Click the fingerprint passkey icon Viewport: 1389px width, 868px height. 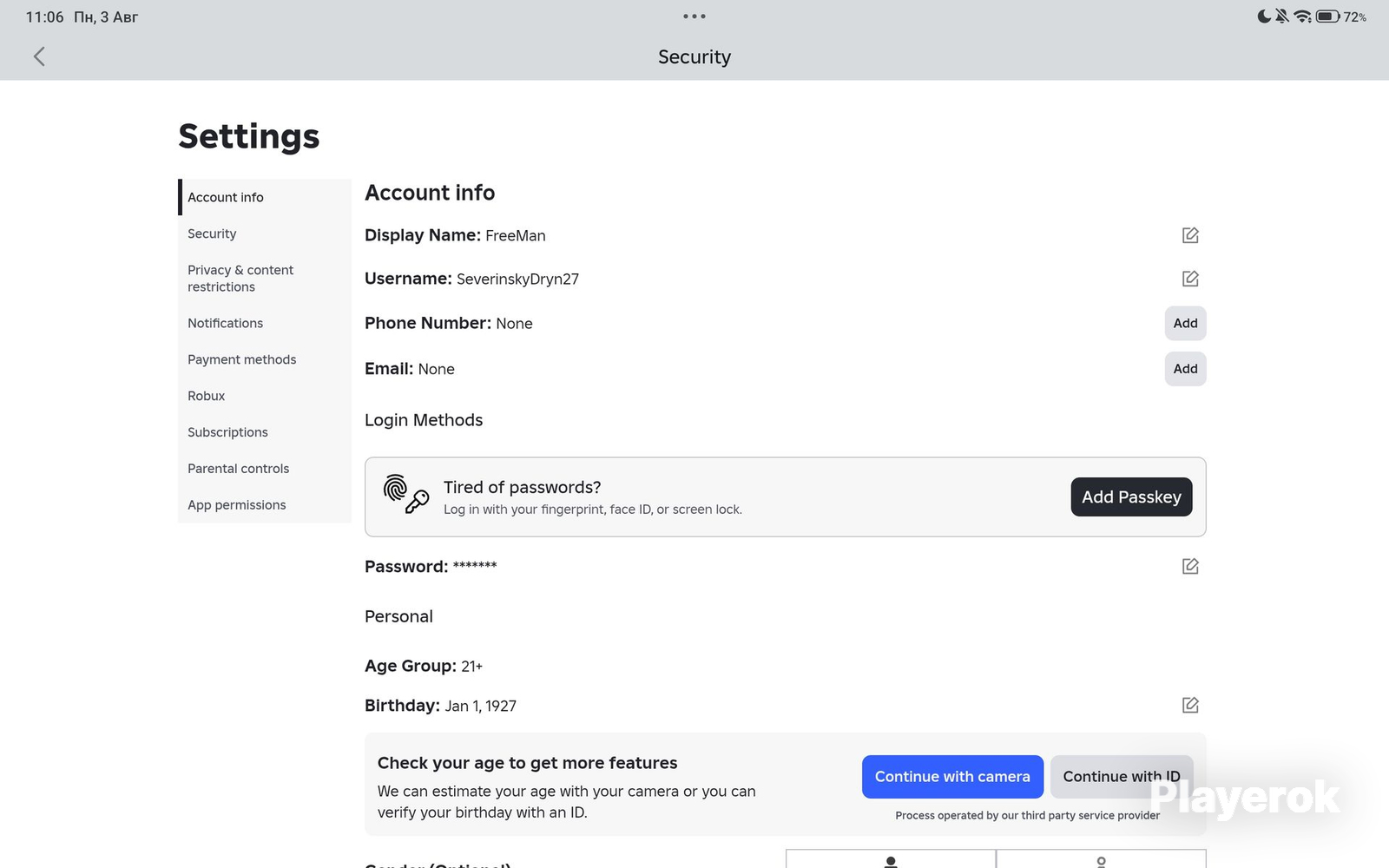pyautogui.click(x=406, y=494)
